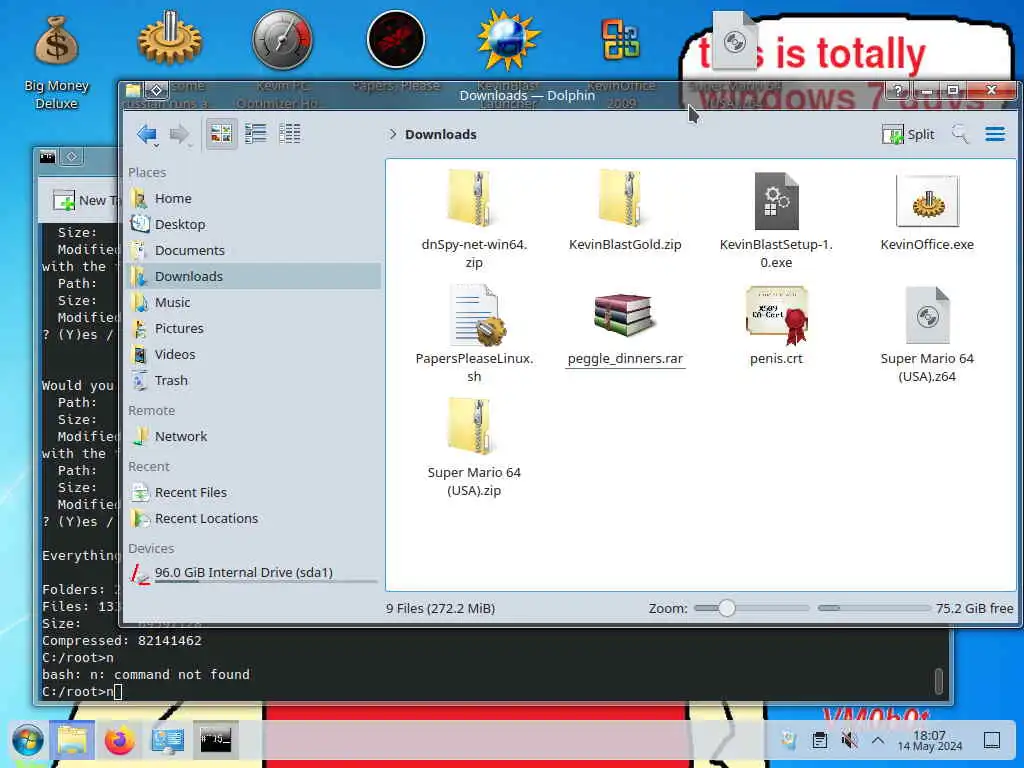Click the Downloads breadcrumb label
1024x768 pixels.
click(441, 134)
